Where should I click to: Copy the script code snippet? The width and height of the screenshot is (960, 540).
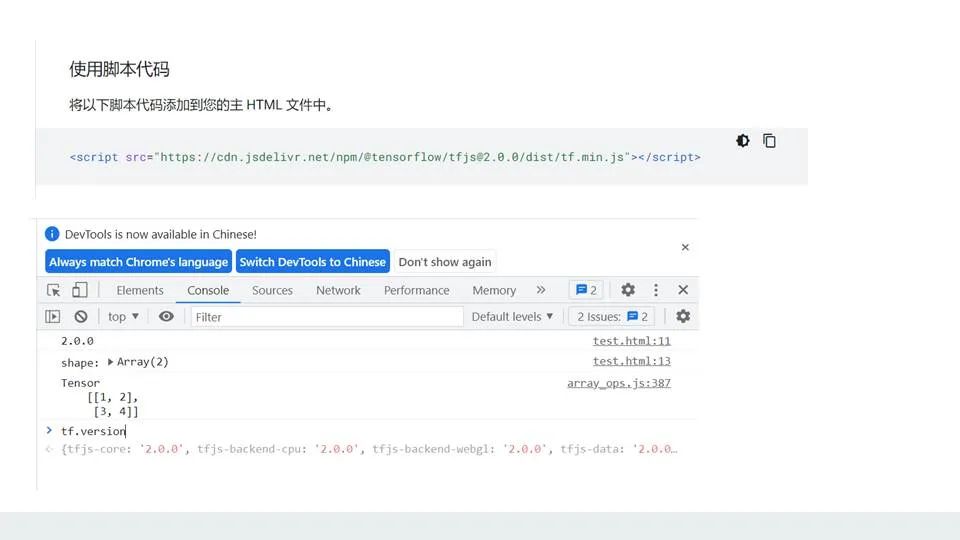[770, 141]
